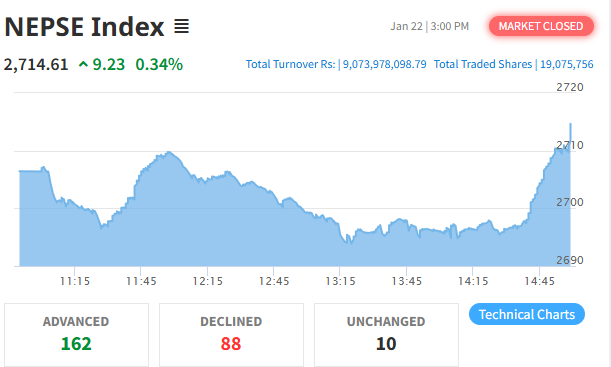Open the Technical Charts button

coord(527,314)
